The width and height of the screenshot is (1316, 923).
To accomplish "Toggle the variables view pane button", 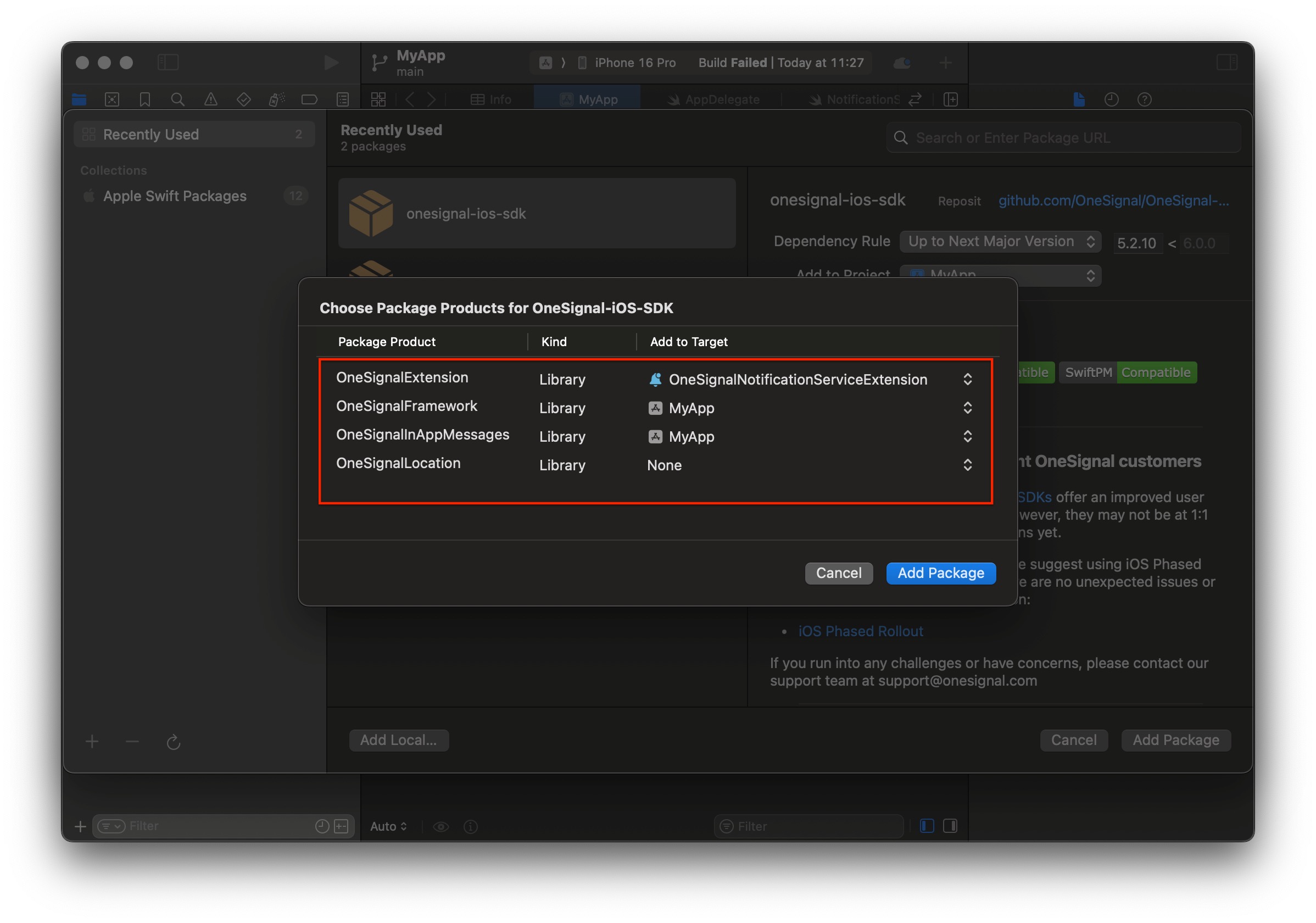I will (x=927, y=826).
